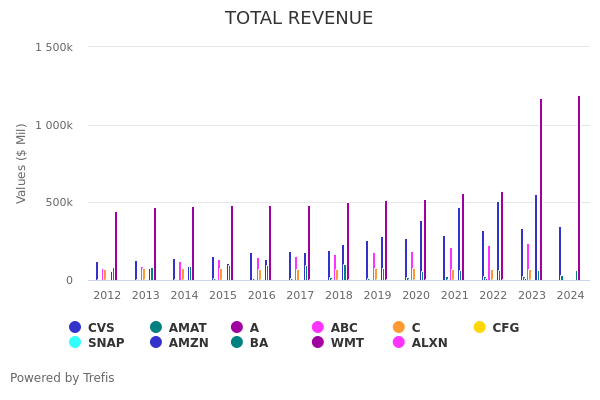Click the ALXN legend color dot
The height and width of the screenshot is (400, 600).
pyautogui.click(x=398, y=342)
